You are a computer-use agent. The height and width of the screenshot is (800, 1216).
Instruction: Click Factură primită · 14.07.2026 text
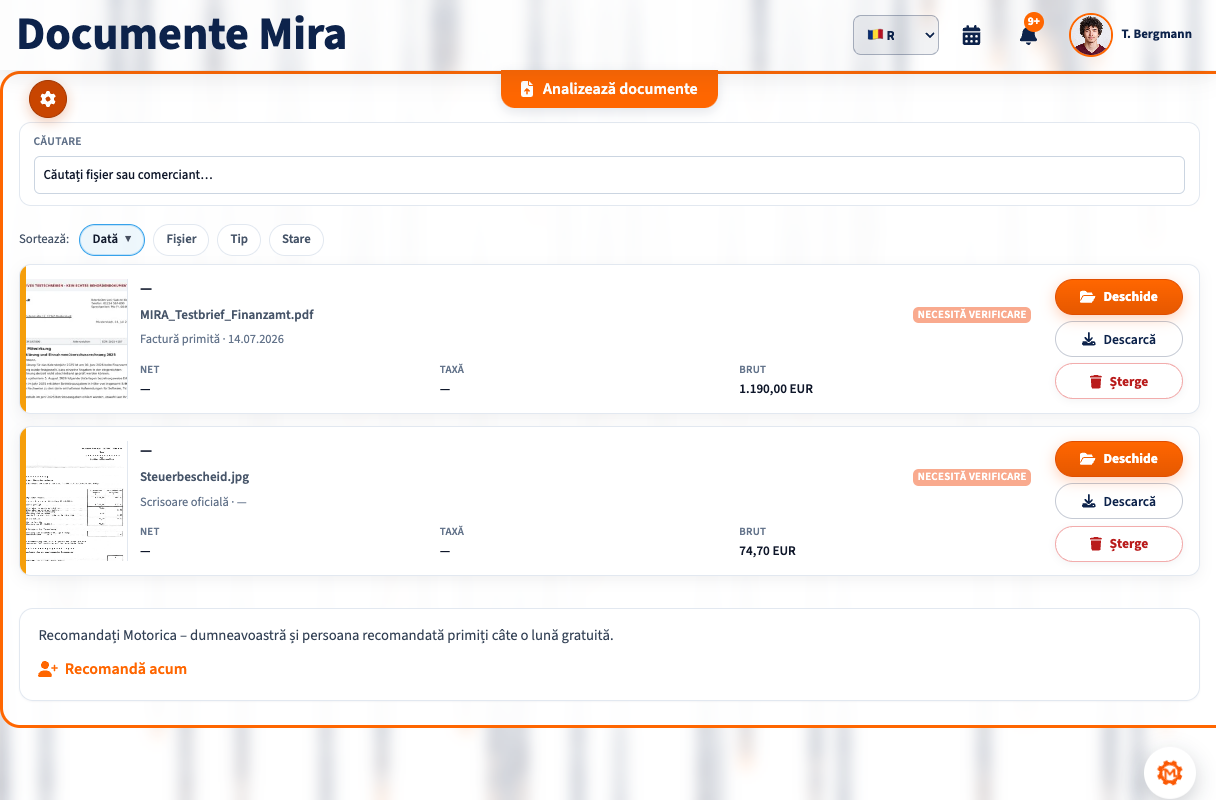pos(212,339)
